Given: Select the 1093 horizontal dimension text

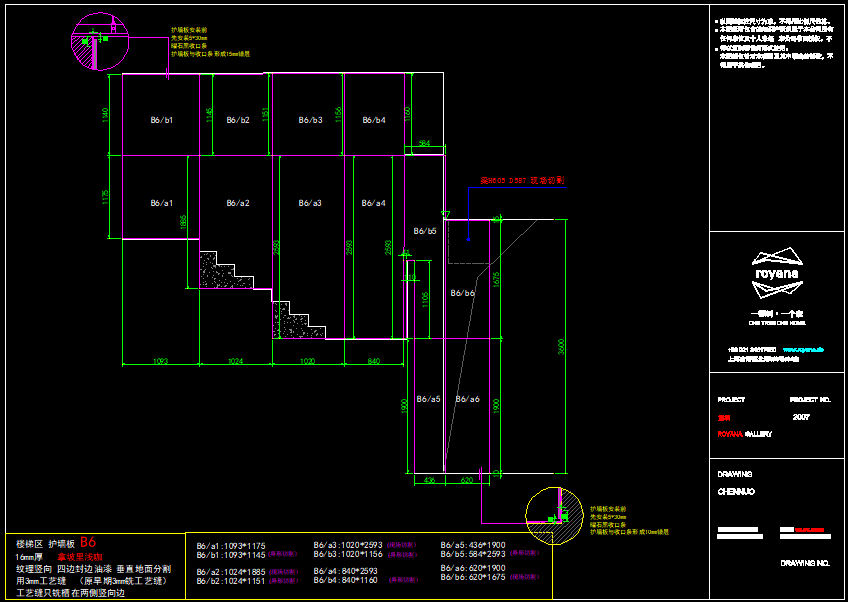Looking at the screenshot, I should 160,360.
